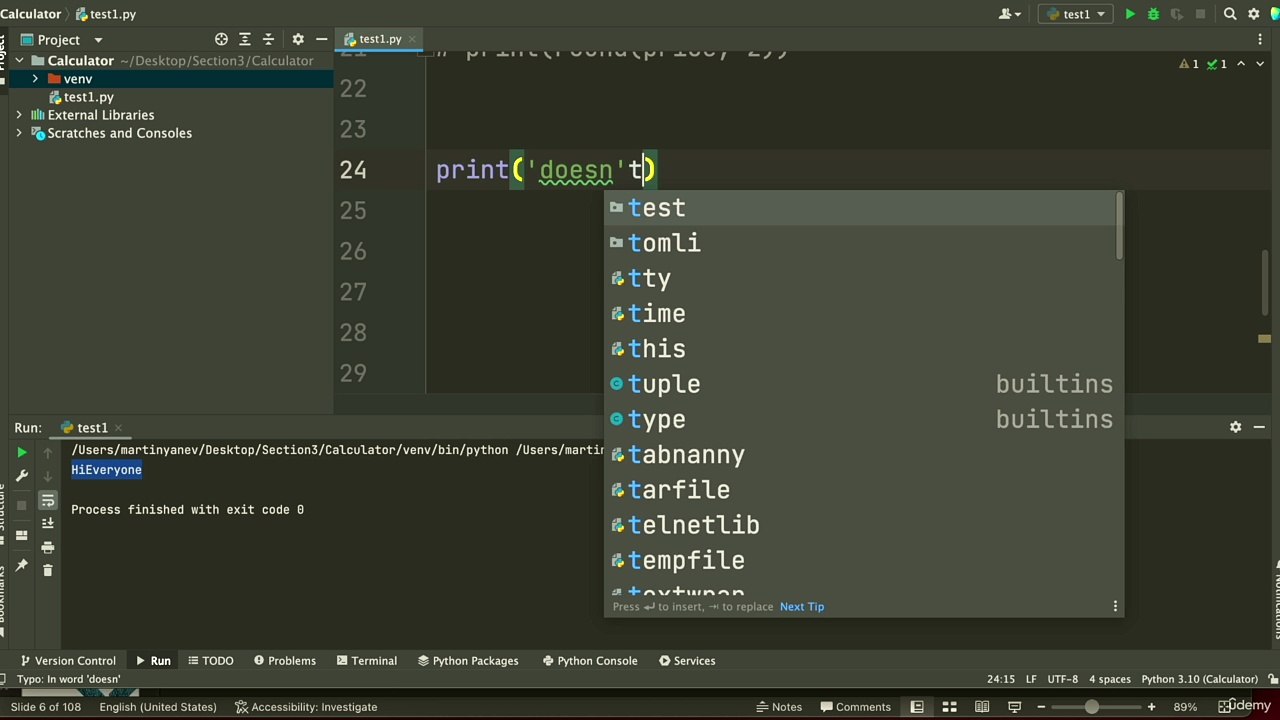
Task: Toggle scroll to end in Run console
Action: (x=47, y=524)
